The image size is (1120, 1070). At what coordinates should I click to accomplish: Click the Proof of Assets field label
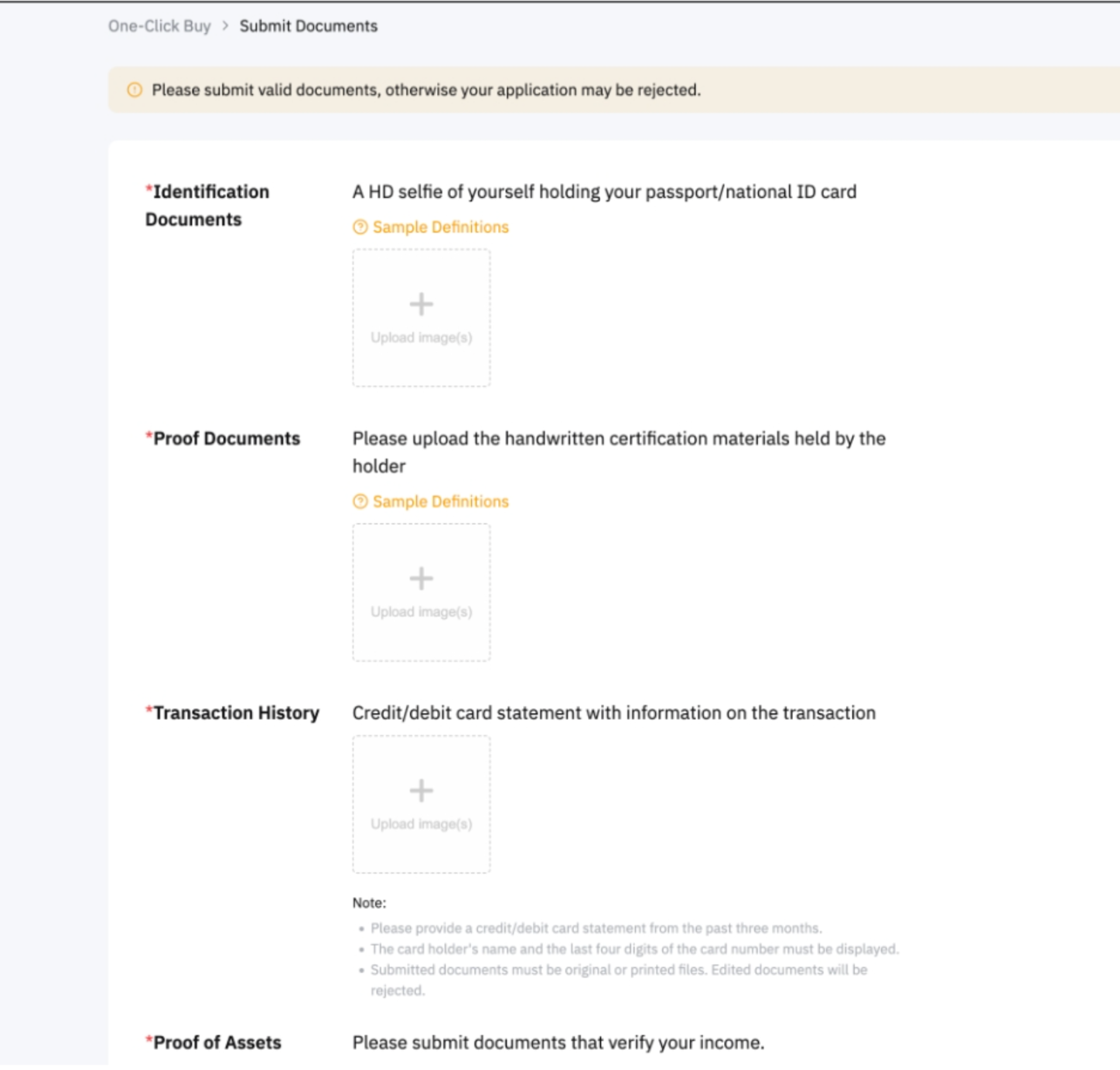pyautogui.click(x=217, y=1042)
